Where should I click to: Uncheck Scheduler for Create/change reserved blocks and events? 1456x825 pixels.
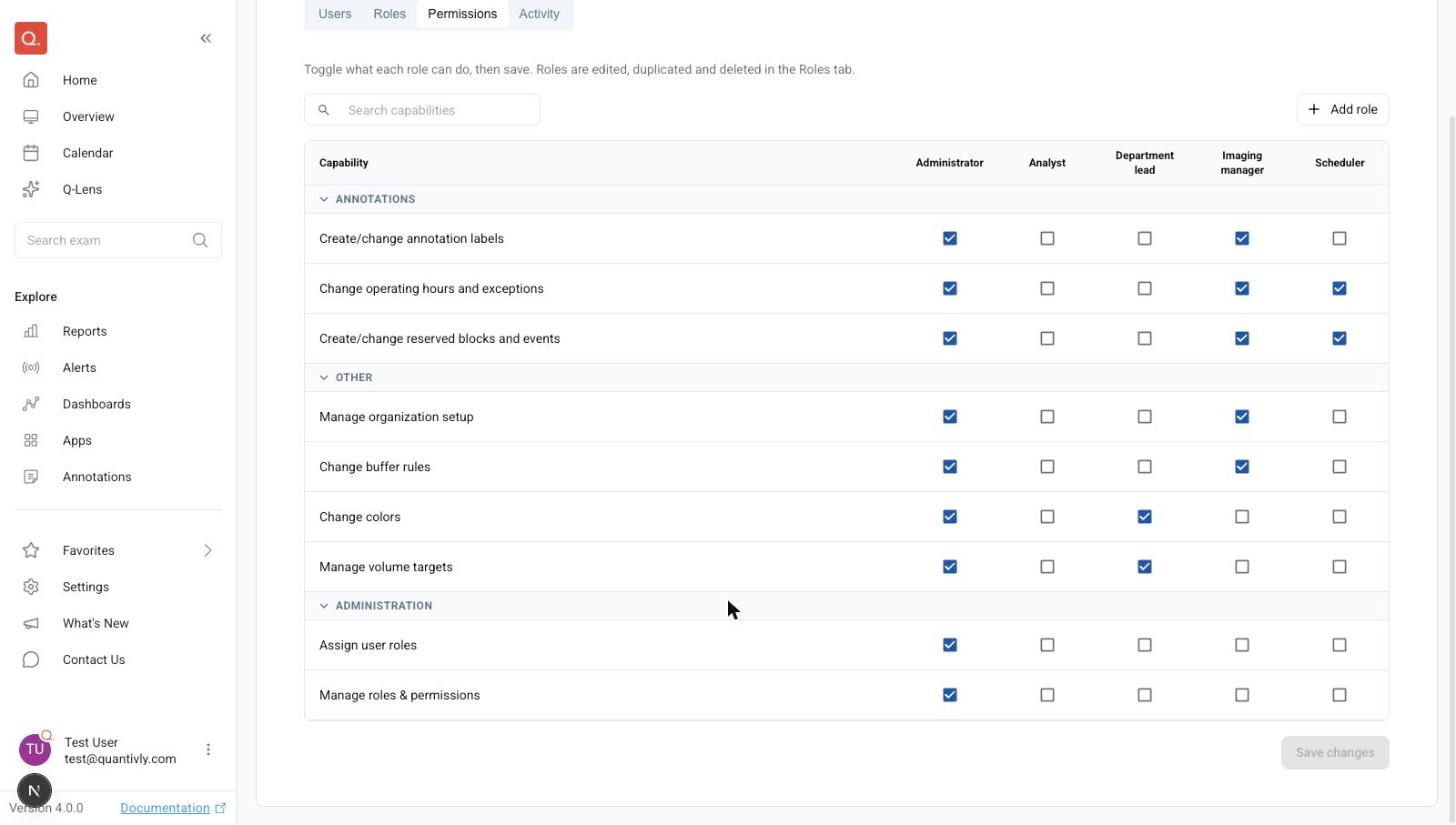pos(1339,339)
